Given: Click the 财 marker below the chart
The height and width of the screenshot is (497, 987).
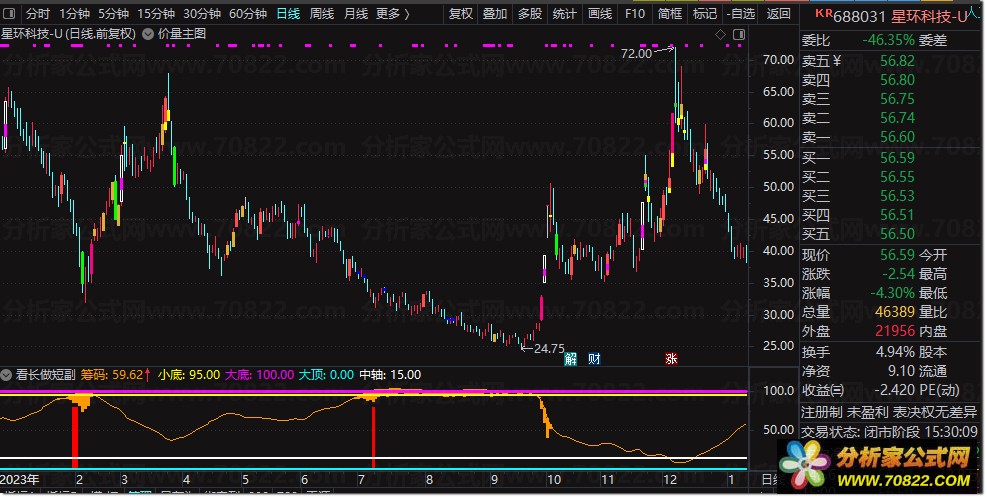Looking at the screenshot, I should (x=594, y=359).
